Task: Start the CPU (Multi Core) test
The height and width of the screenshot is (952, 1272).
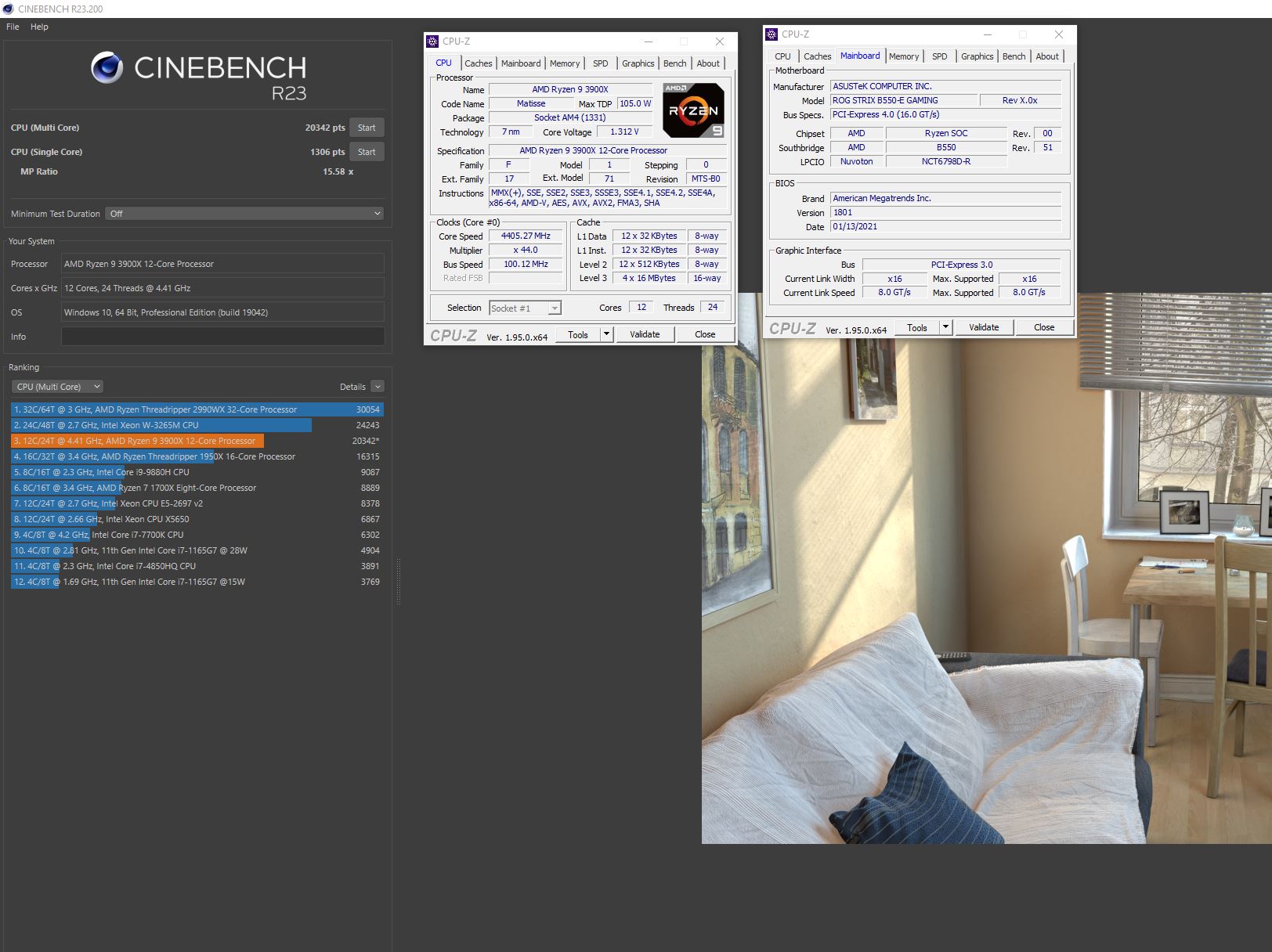Action: [x=367, y=128]
